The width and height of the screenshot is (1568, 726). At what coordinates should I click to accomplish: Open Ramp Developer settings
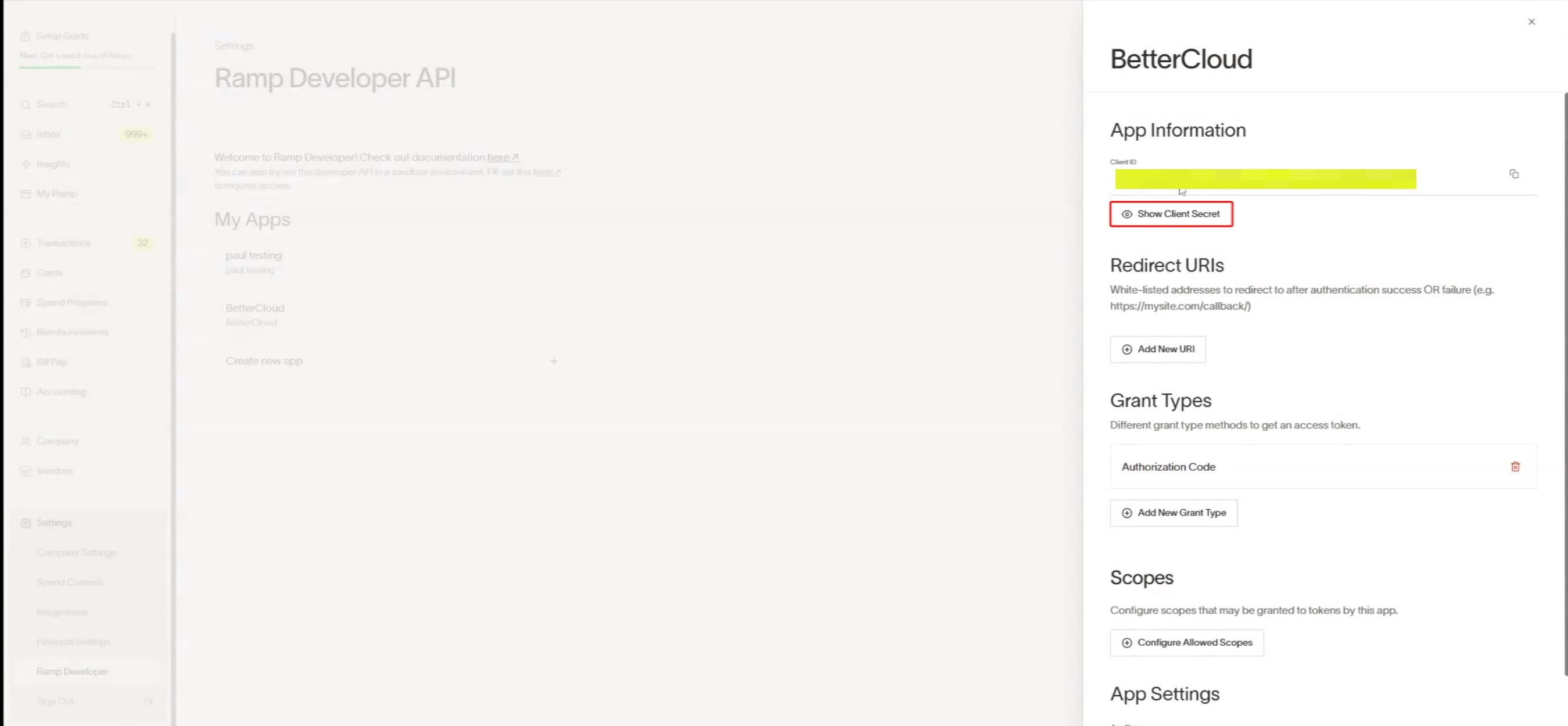73,671
